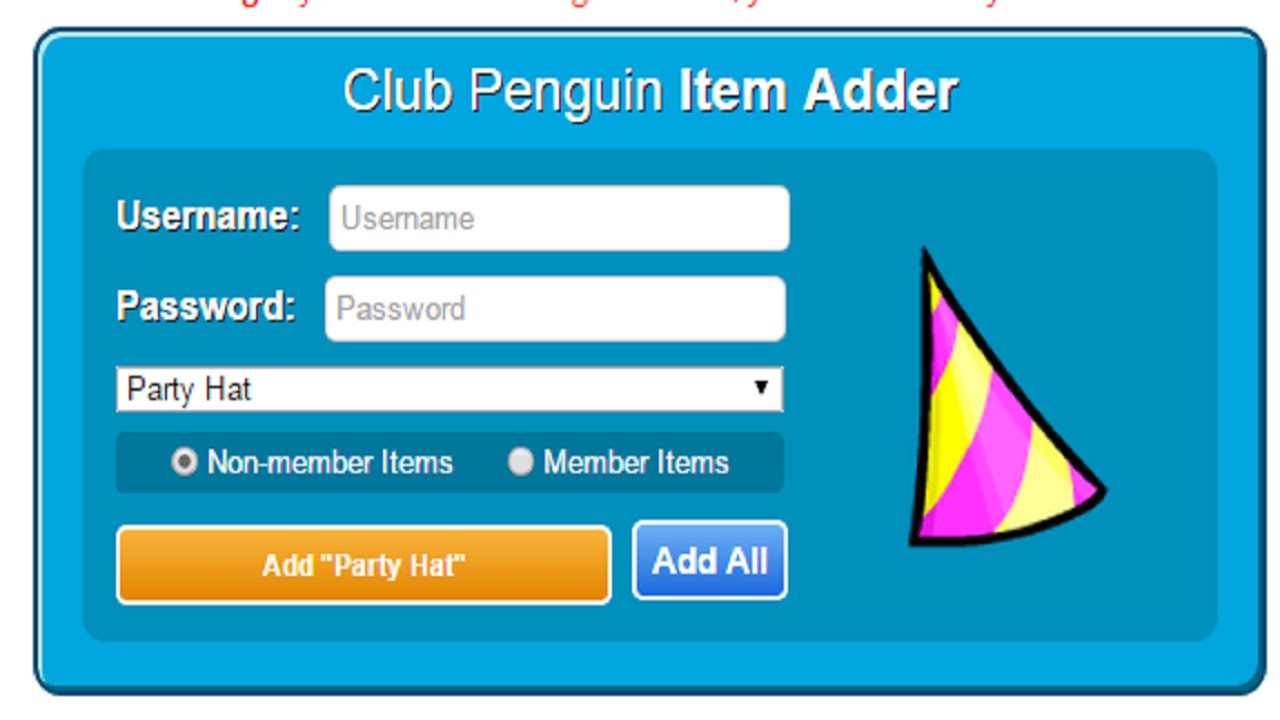
Task: Select the Member Items radio button
Action: click(520, 462)
